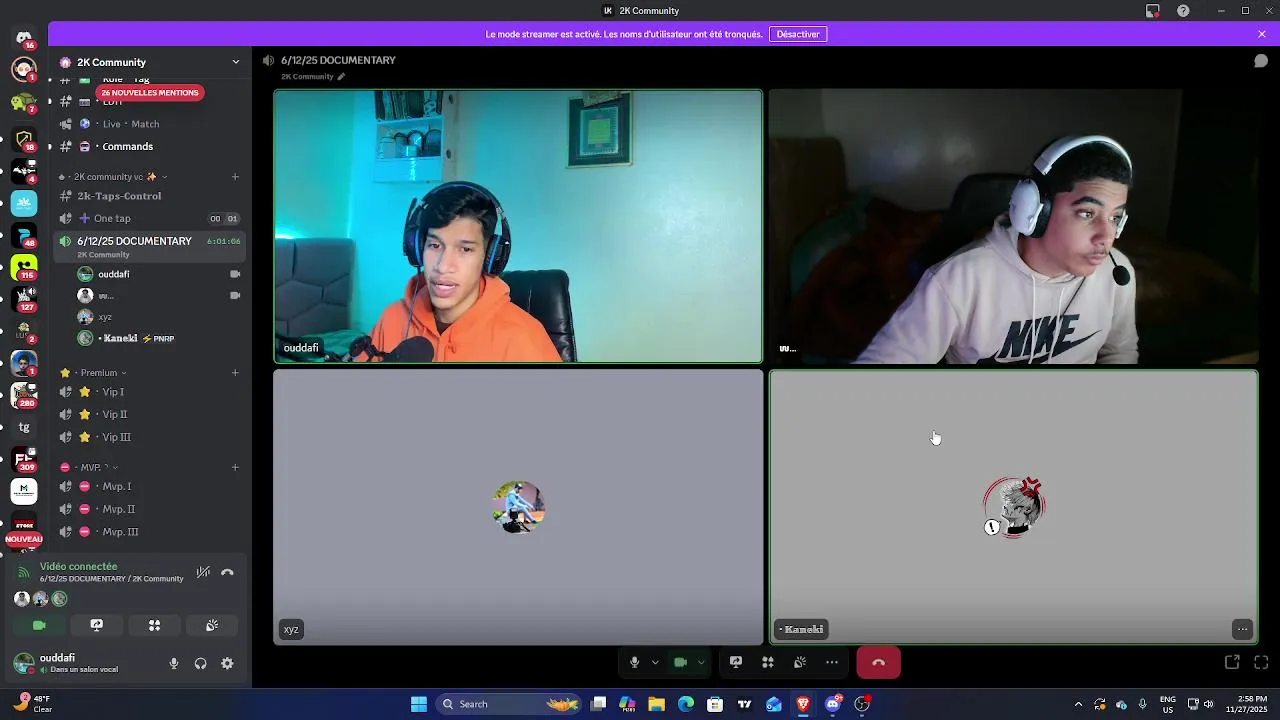Open camera options dropdown arrow
Image resolution: width=1280 pixels, height=720 pixels.
pos(701,662)
